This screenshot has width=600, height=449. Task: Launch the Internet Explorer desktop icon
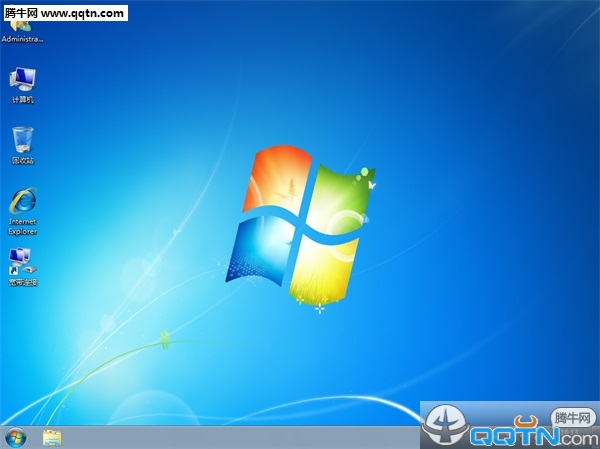23,211
